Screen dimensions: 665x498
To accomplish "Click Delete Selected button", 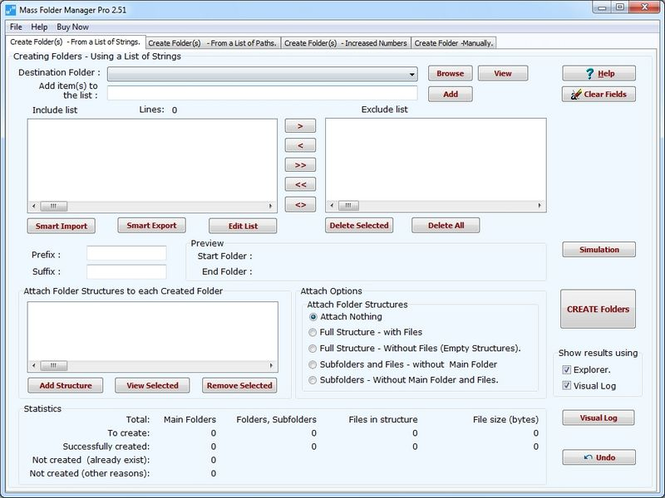I will click(359, 225).
